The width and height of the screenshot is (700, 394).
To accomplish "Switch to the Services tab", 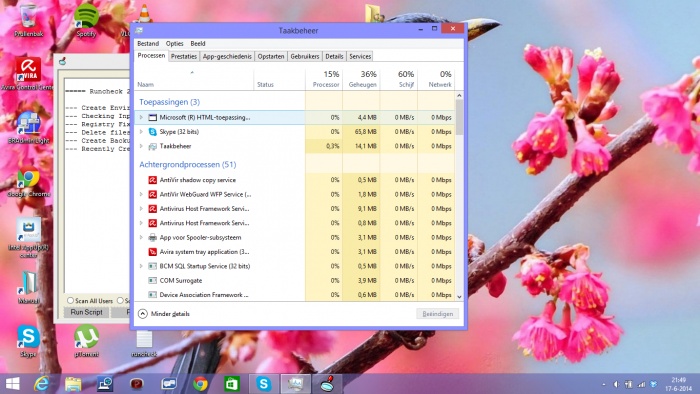I will click(360, 56).
